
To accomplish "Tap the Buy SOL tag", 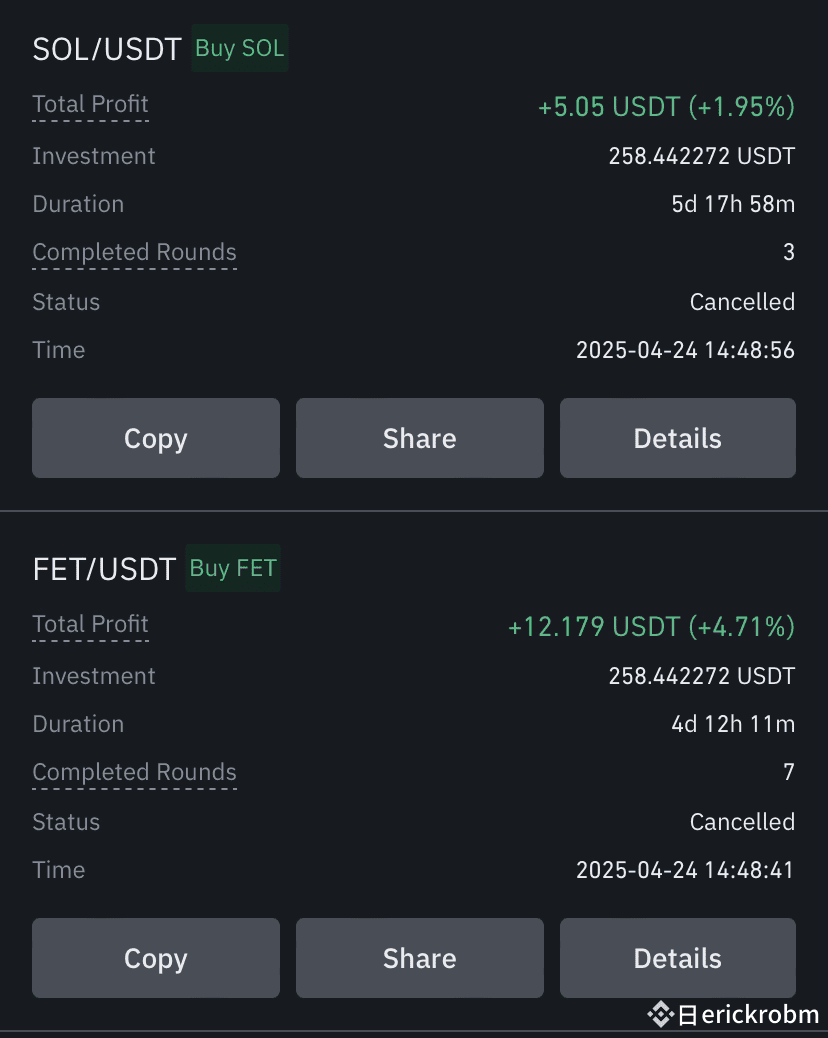I will 240,48.
